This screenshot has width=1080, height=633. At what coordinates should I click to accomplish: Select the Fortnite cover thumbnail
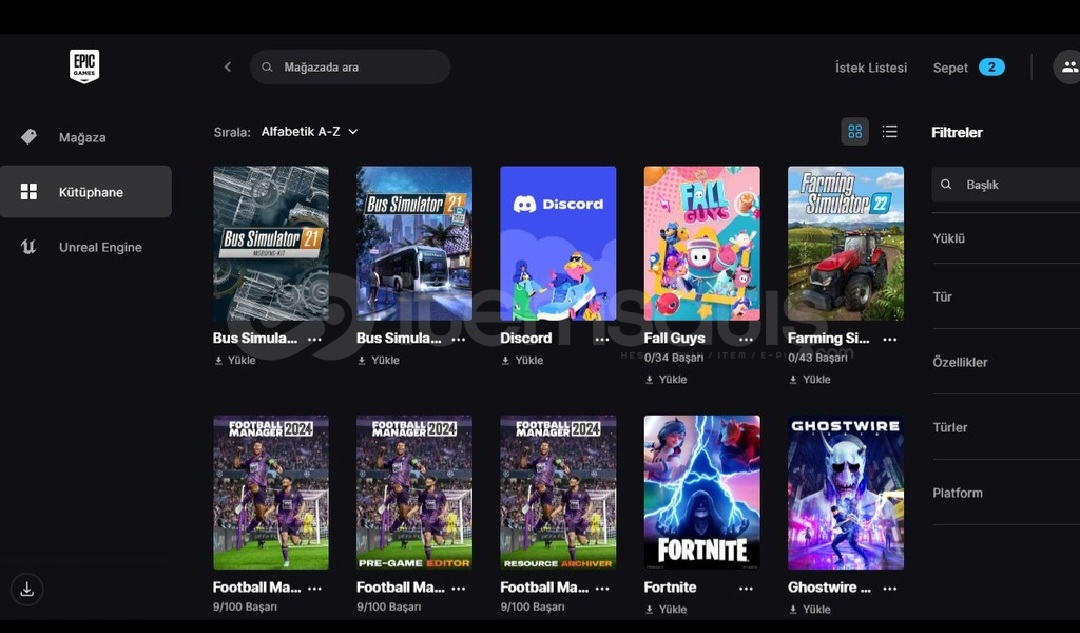pos(701,492)
